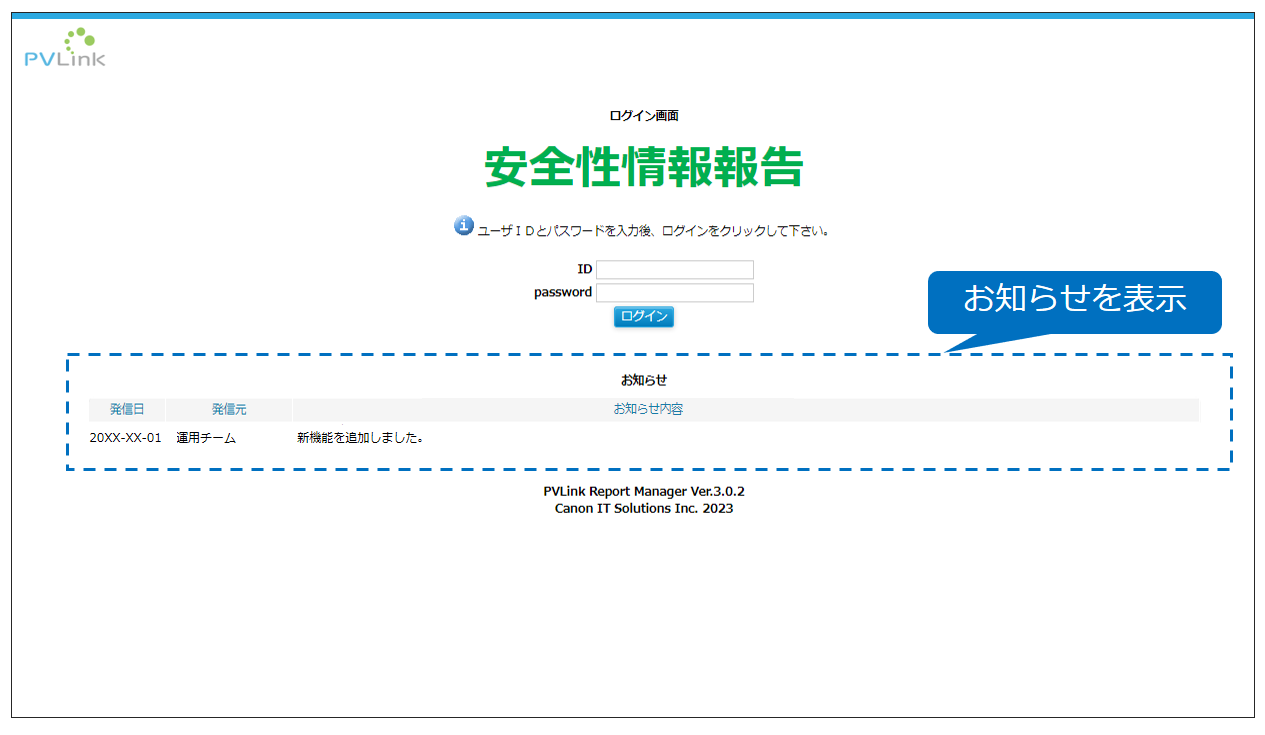Click the "PVLink Report Manager Ver.3.0.2" text
The height and width of the screenshot is (735, 1265).
coord(643,491)
